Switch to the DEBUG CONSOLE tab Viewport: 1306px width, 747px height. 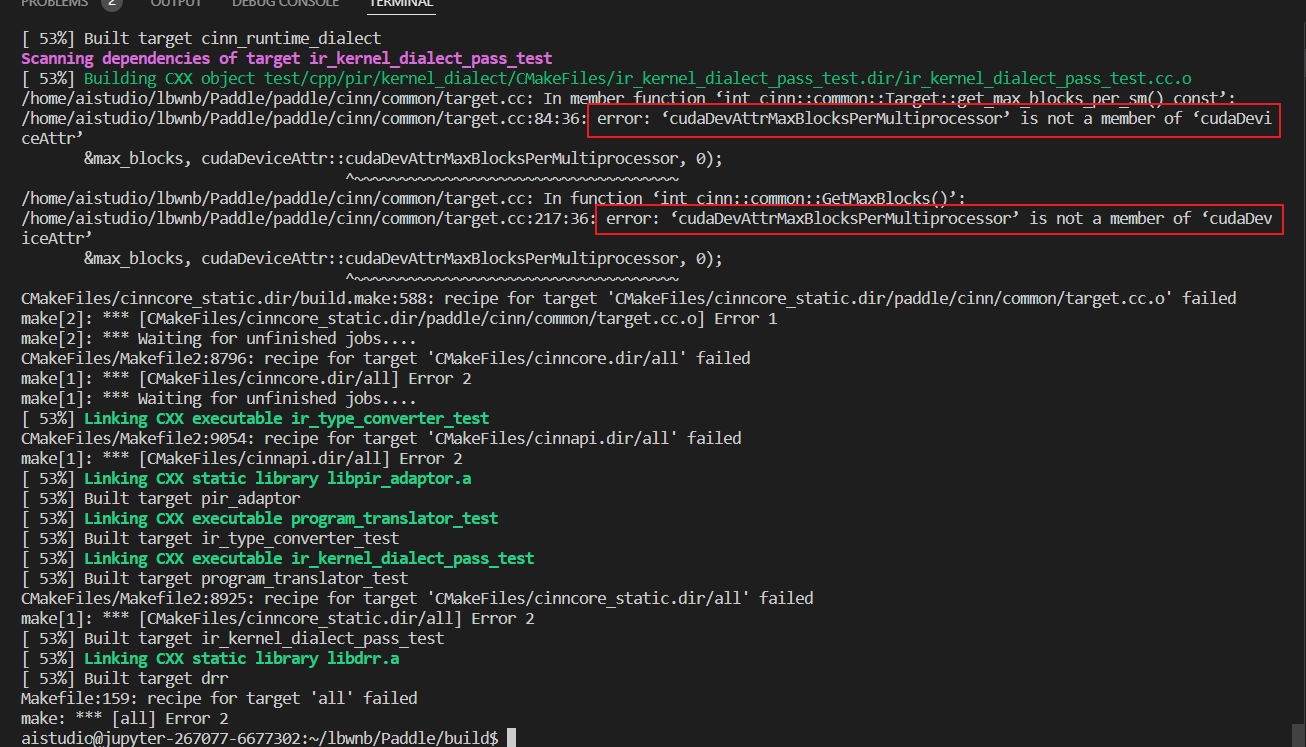284,4
